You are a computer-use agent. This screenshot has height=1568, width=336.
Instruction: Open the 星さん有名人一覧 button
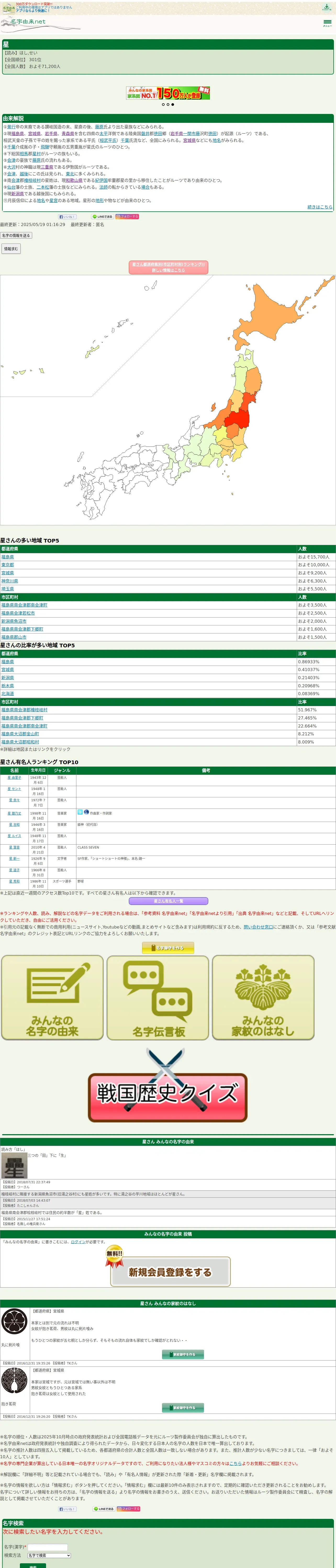coord(168,901)
